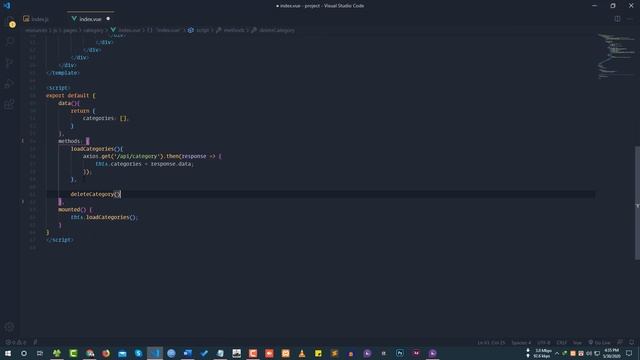Click the 'categories: [],' line
The image size is (640, 360).
click(106, 118)
